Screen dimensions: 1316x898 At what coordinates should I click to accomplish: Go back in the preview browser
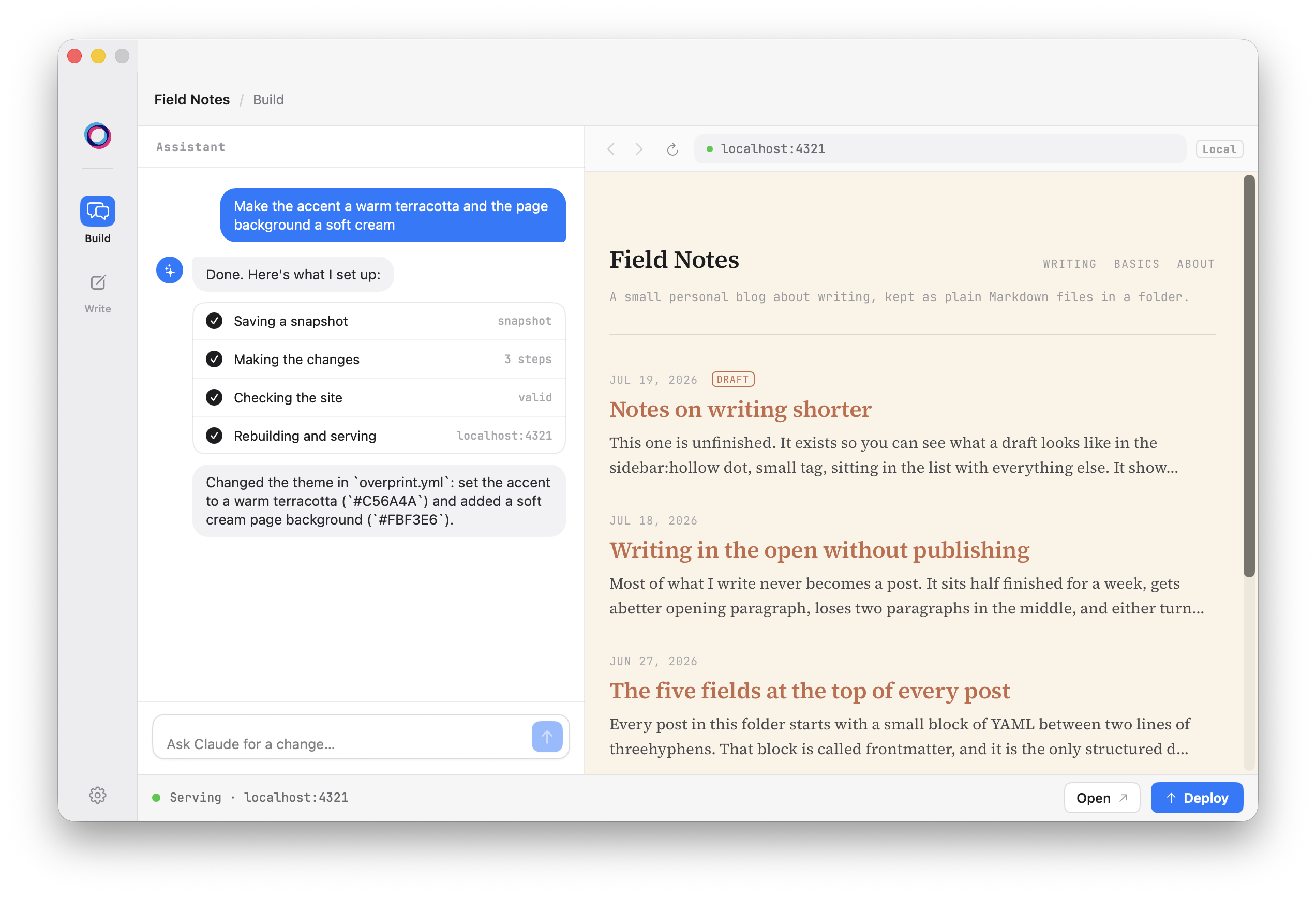pyautogui.click(x=611, y=149)
